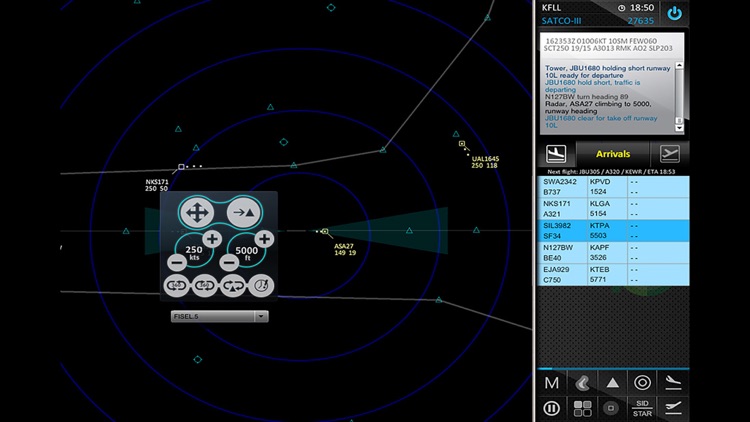Select the N127BW flight strip
The width and height of the screenshot is (750, 422).
click(x=613, y=253)
